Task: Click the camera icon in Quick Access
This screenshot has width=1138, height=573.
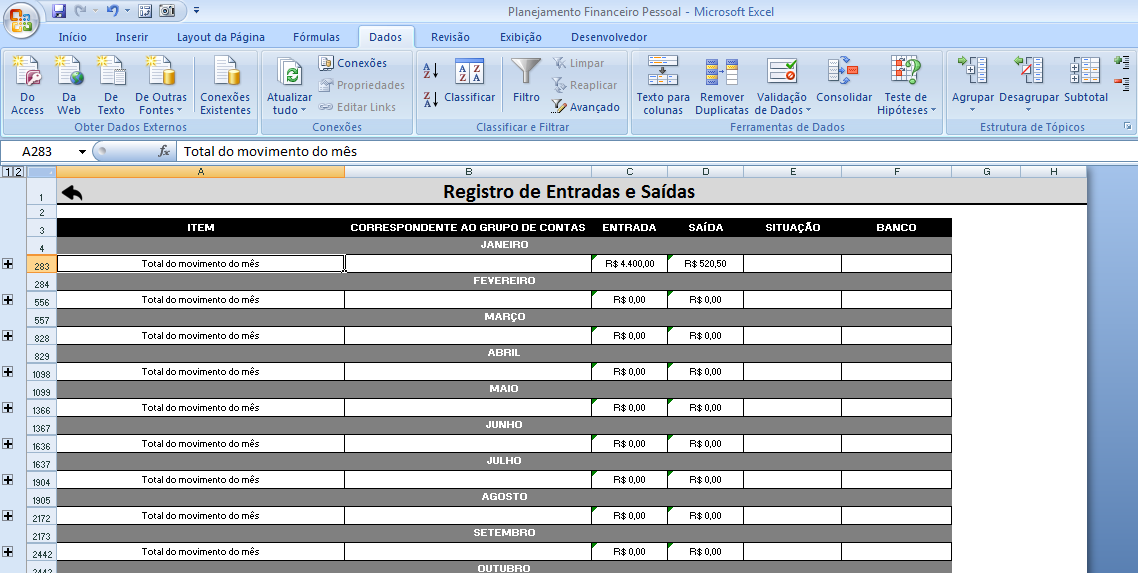Action: 167,11
